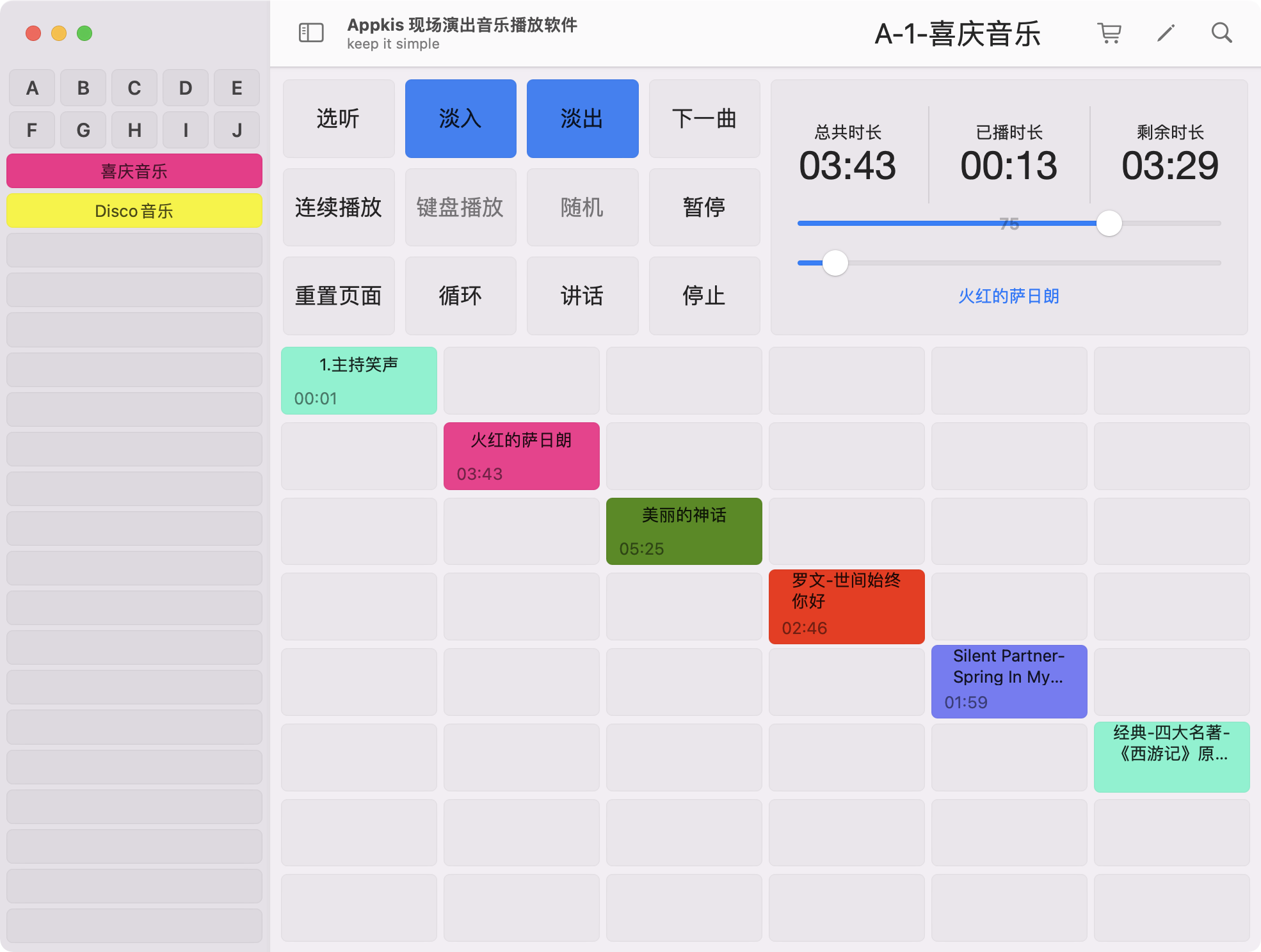Select bank G
This screenshot has height=952, width=1261.
[x=83, y=130]
